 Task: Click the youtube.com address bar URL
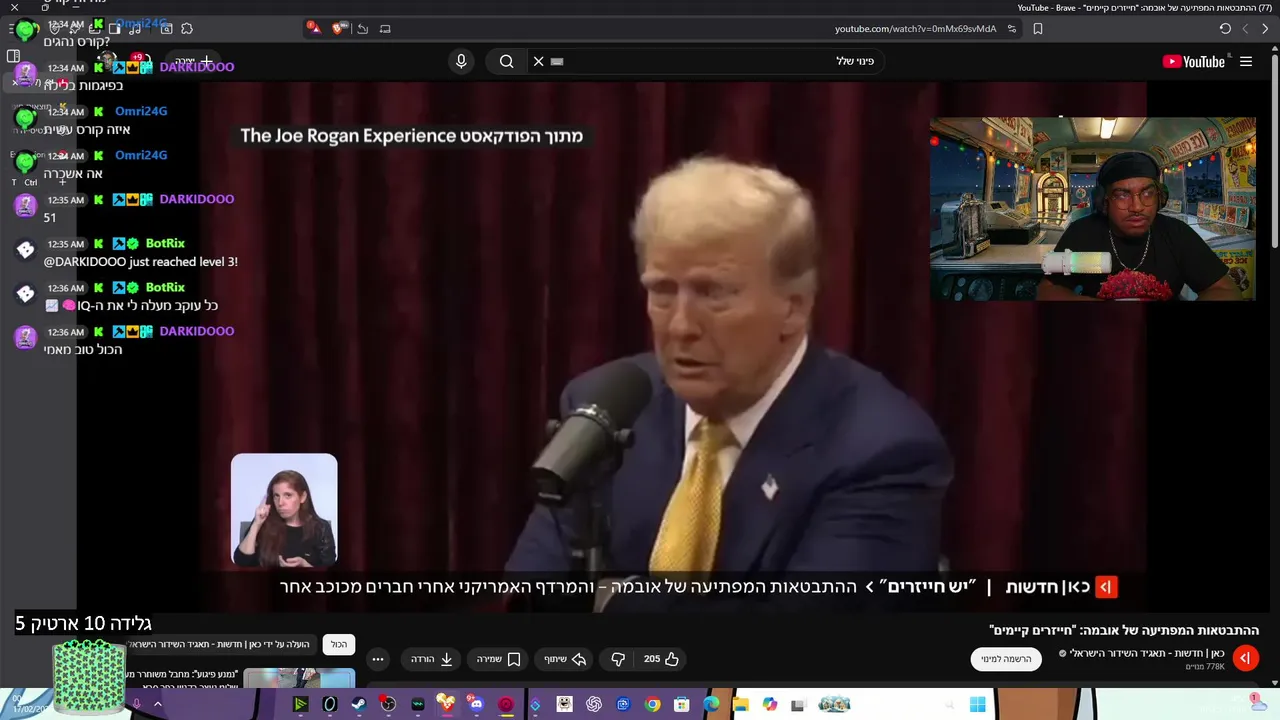pos(915,29)
